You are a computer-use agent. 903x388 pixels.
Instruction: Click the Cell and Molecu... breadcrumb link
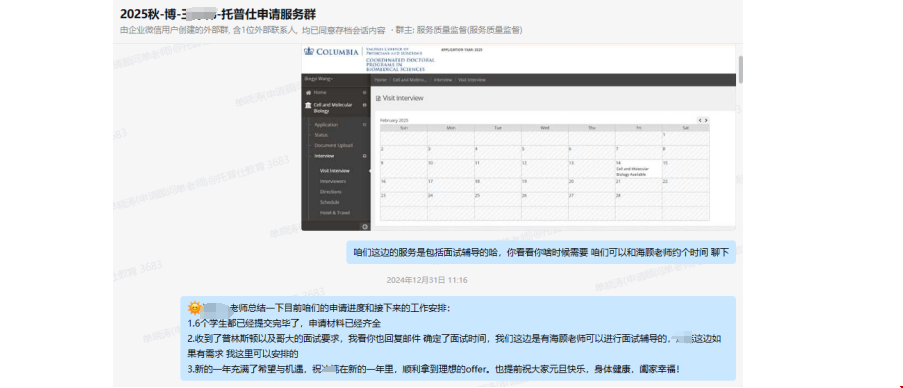tap(410, 80)
